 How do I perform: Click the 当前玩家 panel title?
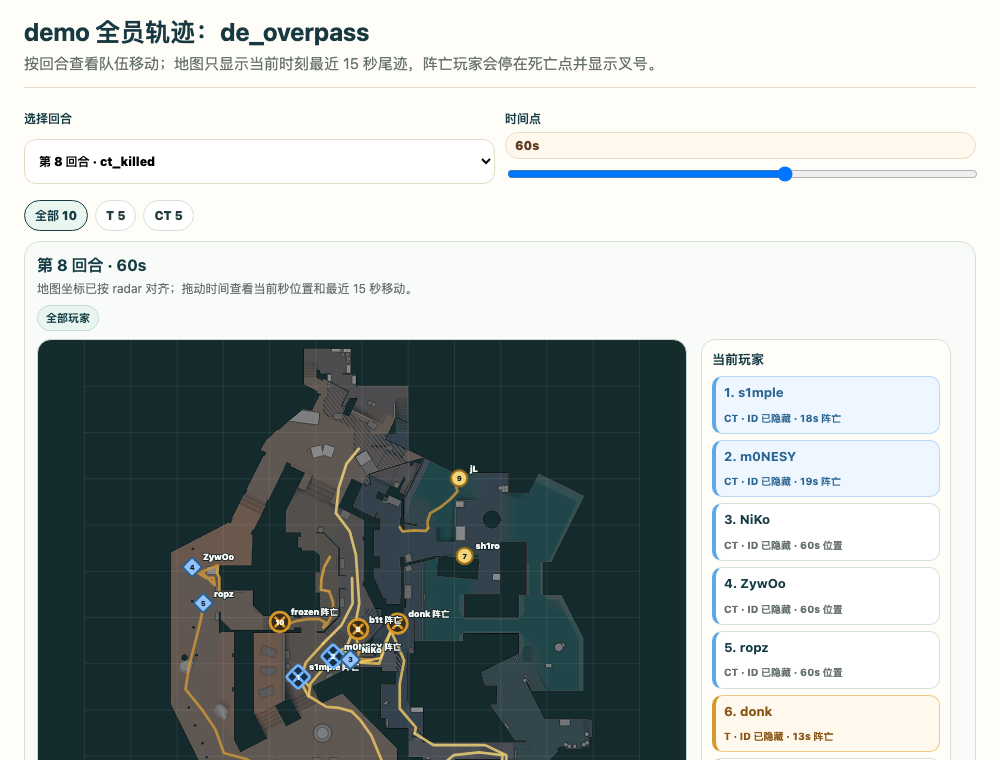(x=738, y=360)
